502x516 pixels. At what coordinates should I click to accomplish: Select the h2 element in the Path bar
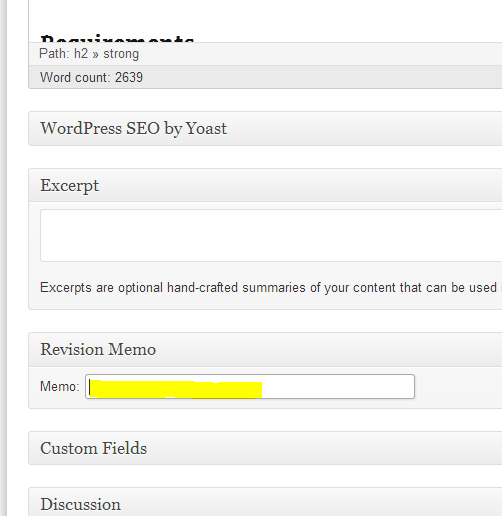[x=81, y=53]
